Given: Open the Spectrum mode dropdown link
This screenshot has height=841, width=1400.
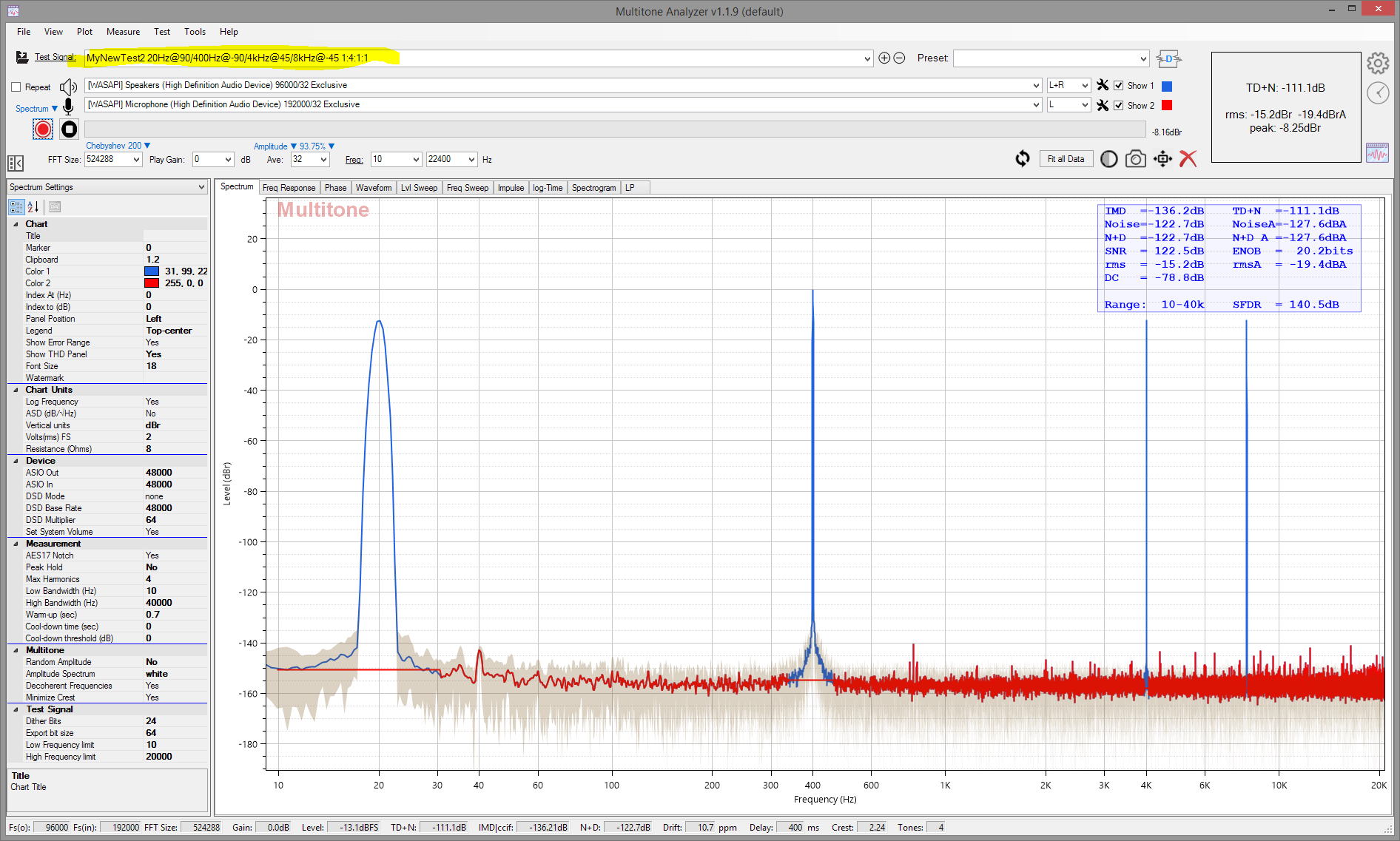Looking at the screenshot, I should pyautogui.click(x=36, y=109).
